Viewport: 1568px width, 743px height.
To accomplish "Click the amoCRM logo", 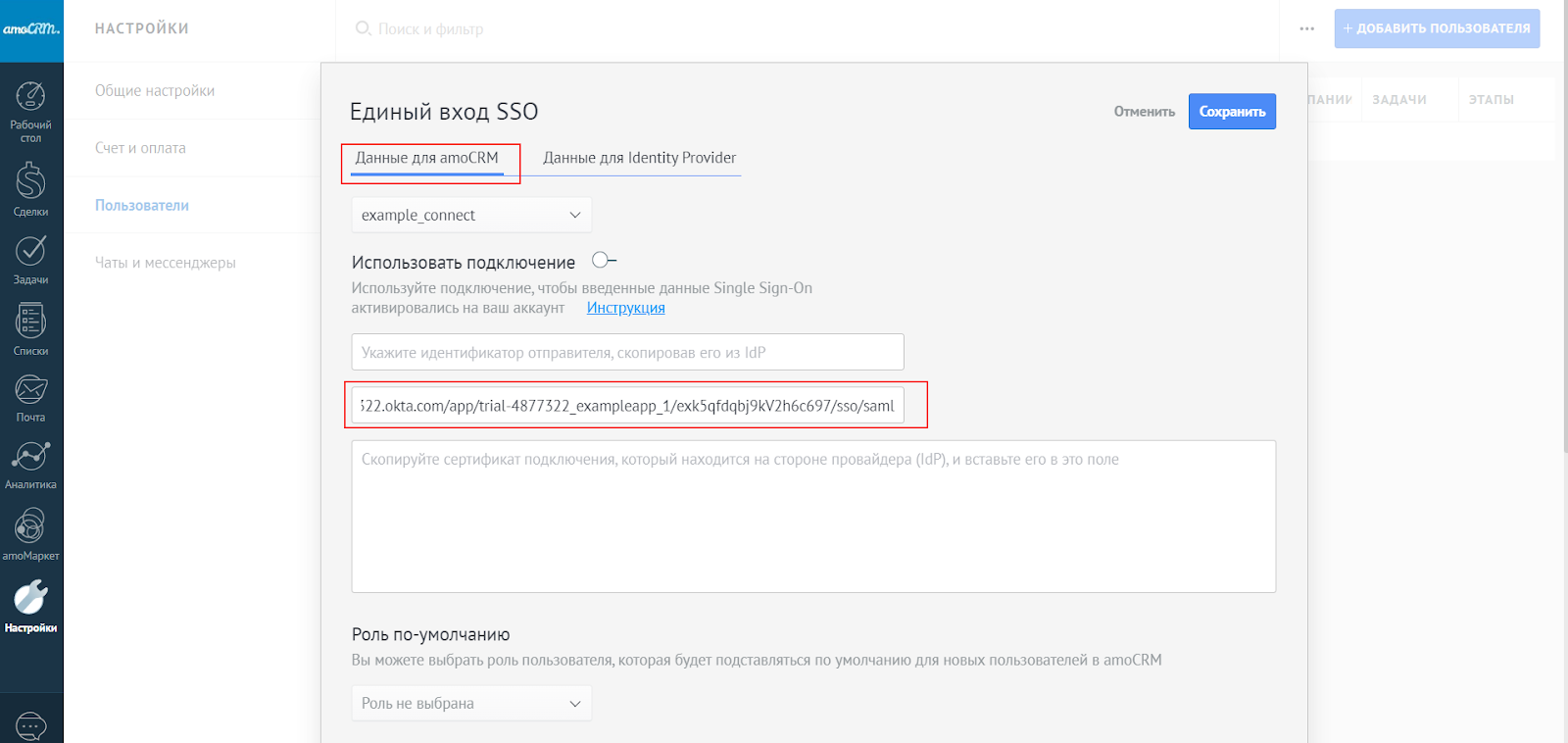I will (x=31, y=29).
